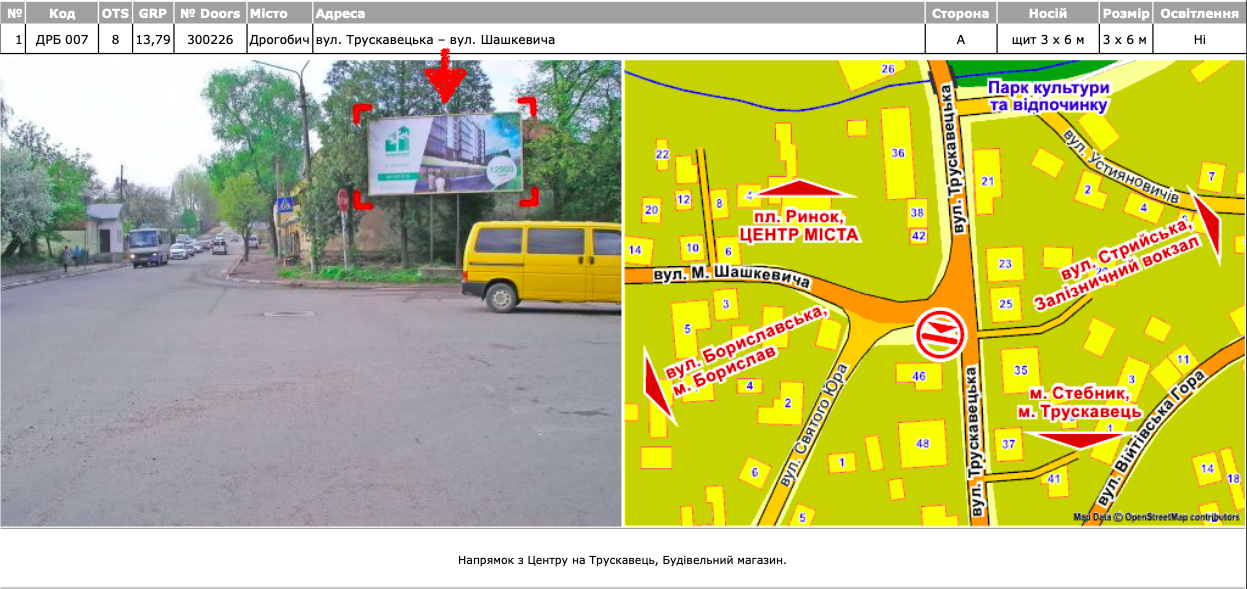Open the location map image
This screenshot has height=589, width=1247.
click(x=935, y=292)
